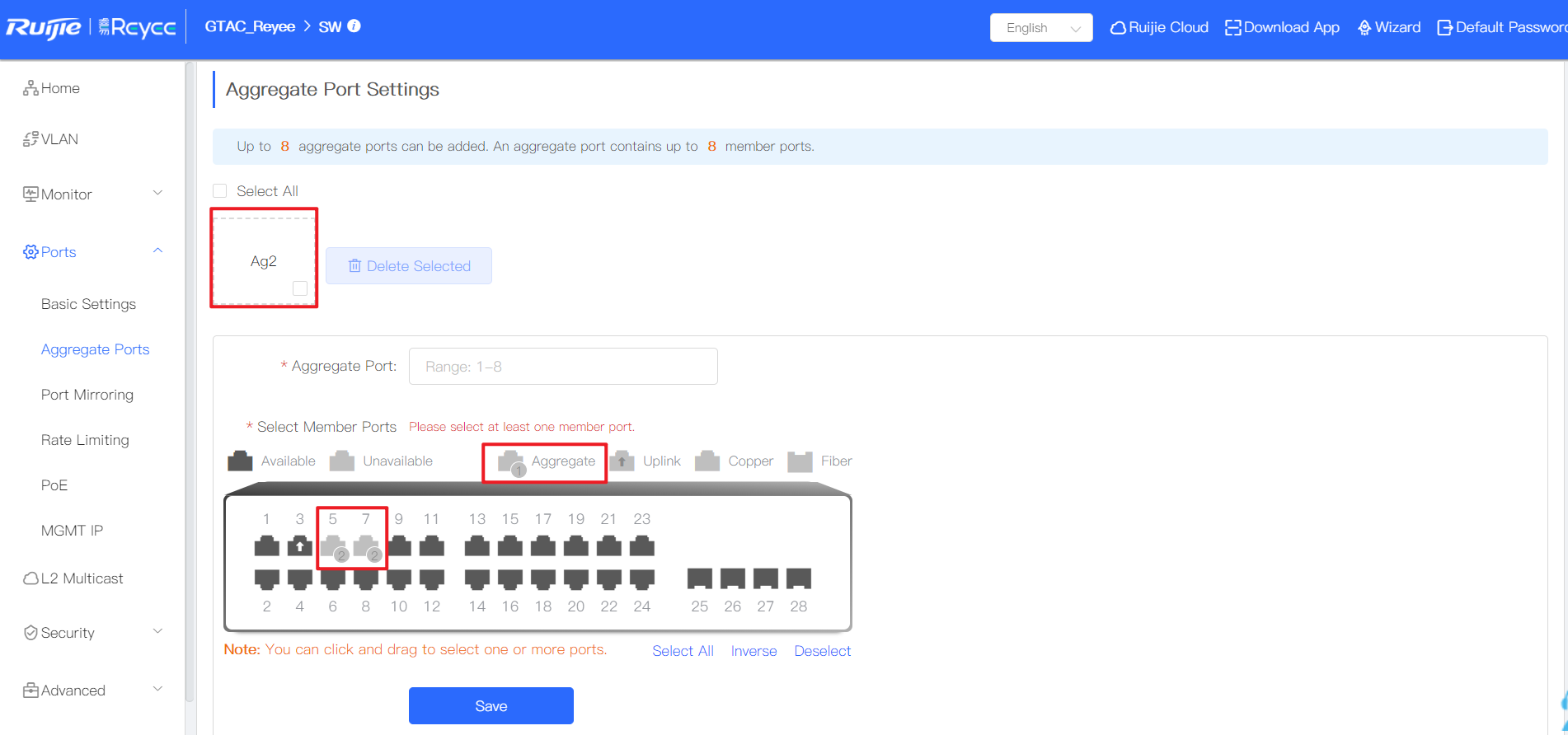The height and width of the screenshot is (735, 1568).
Task: Select switch port 13
Action: click(477, 545)
